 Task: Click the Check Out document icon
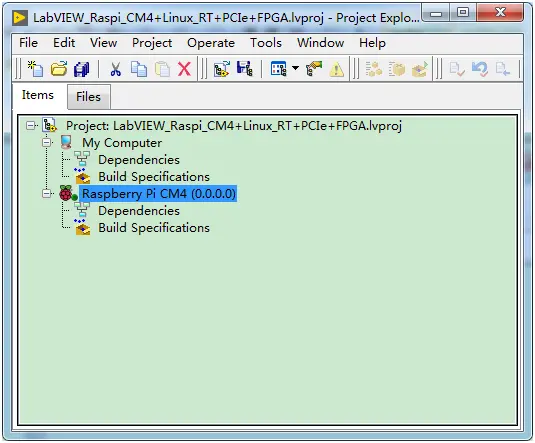pos(503,69)
